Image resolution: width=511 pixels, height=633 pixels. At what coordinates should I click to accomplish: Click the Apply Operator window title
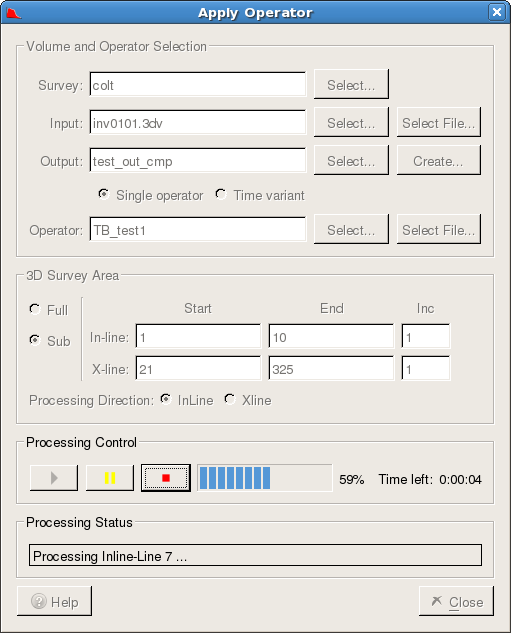[255, 13]
